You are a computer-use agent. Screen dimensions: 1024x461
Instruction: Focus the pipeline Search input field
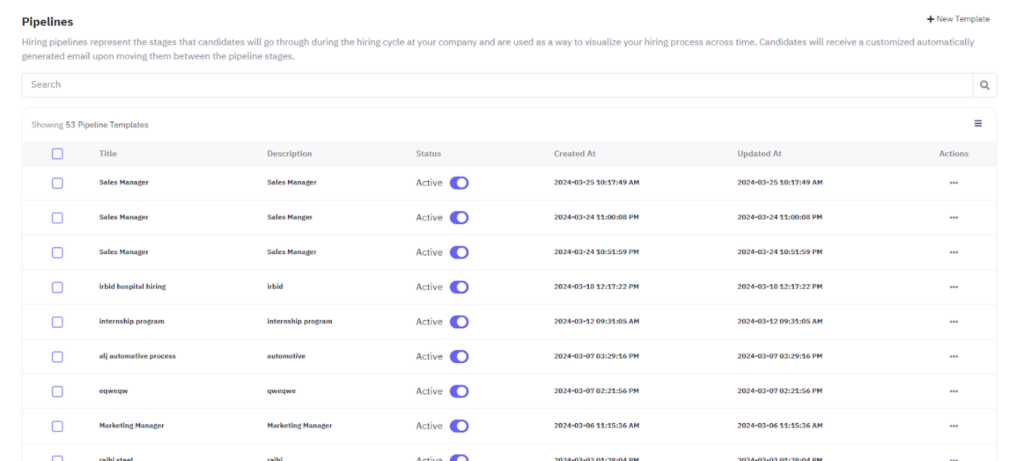coord(497,85)
